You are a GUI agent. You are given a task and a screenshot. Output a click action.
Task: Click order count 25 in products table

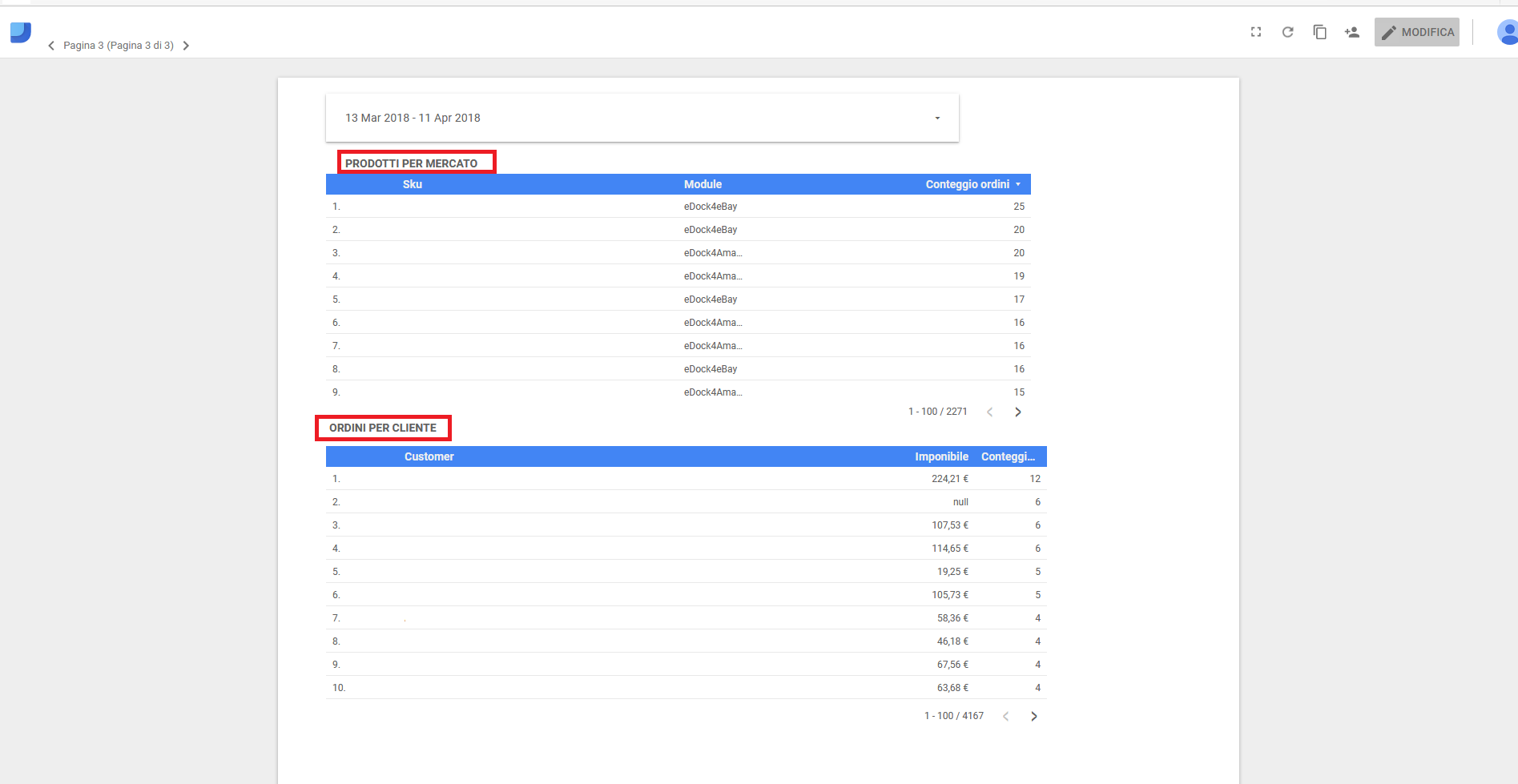click(x=1019, y=207)
